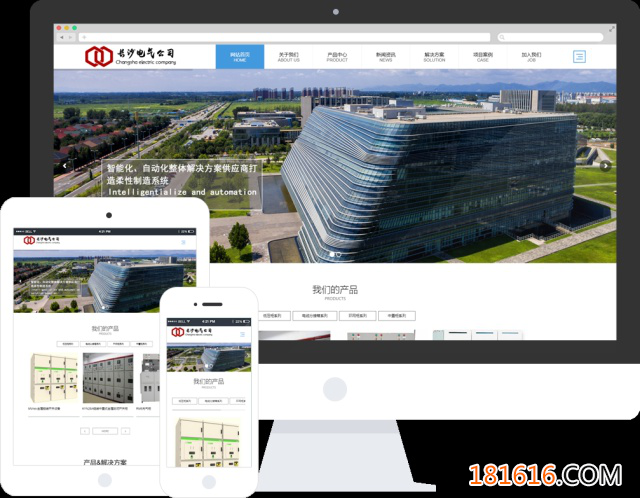Image resolution: width=640 pixels, height=498 pixels.
Task: Select the HOME navigation tab
Action: pos(240,57)
